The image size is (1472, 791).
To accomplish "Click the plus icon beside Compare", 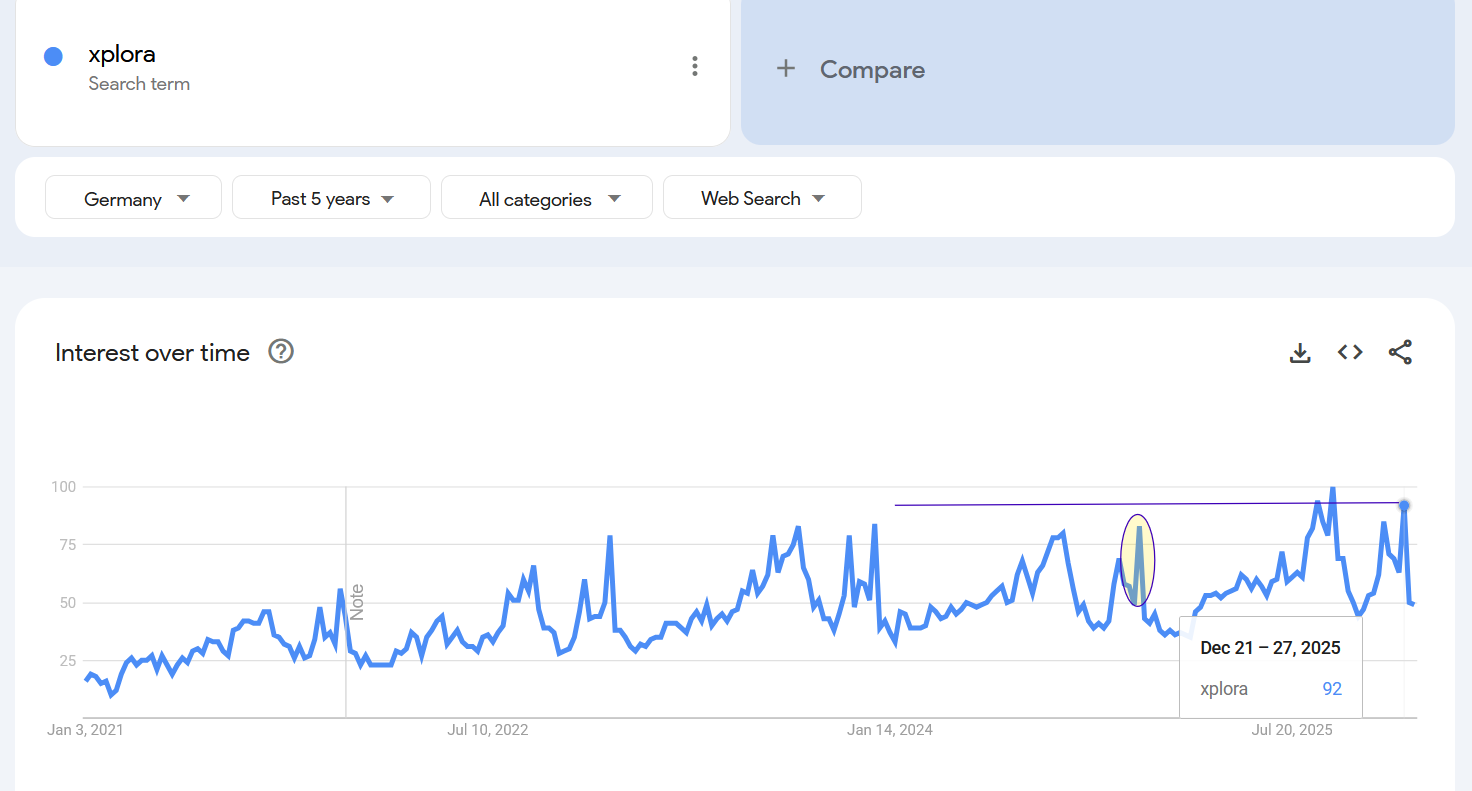I will 786,69.
